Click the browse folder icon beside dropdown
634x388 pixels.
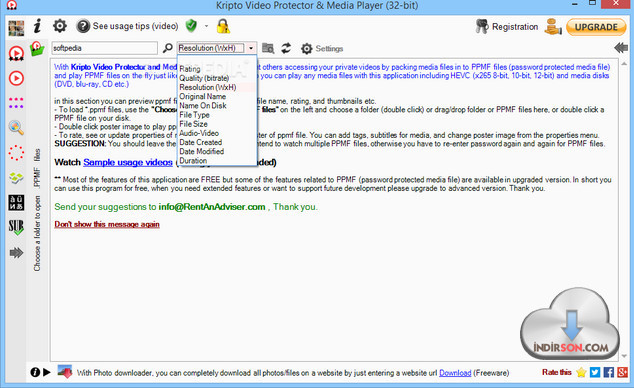coord(268,48)
